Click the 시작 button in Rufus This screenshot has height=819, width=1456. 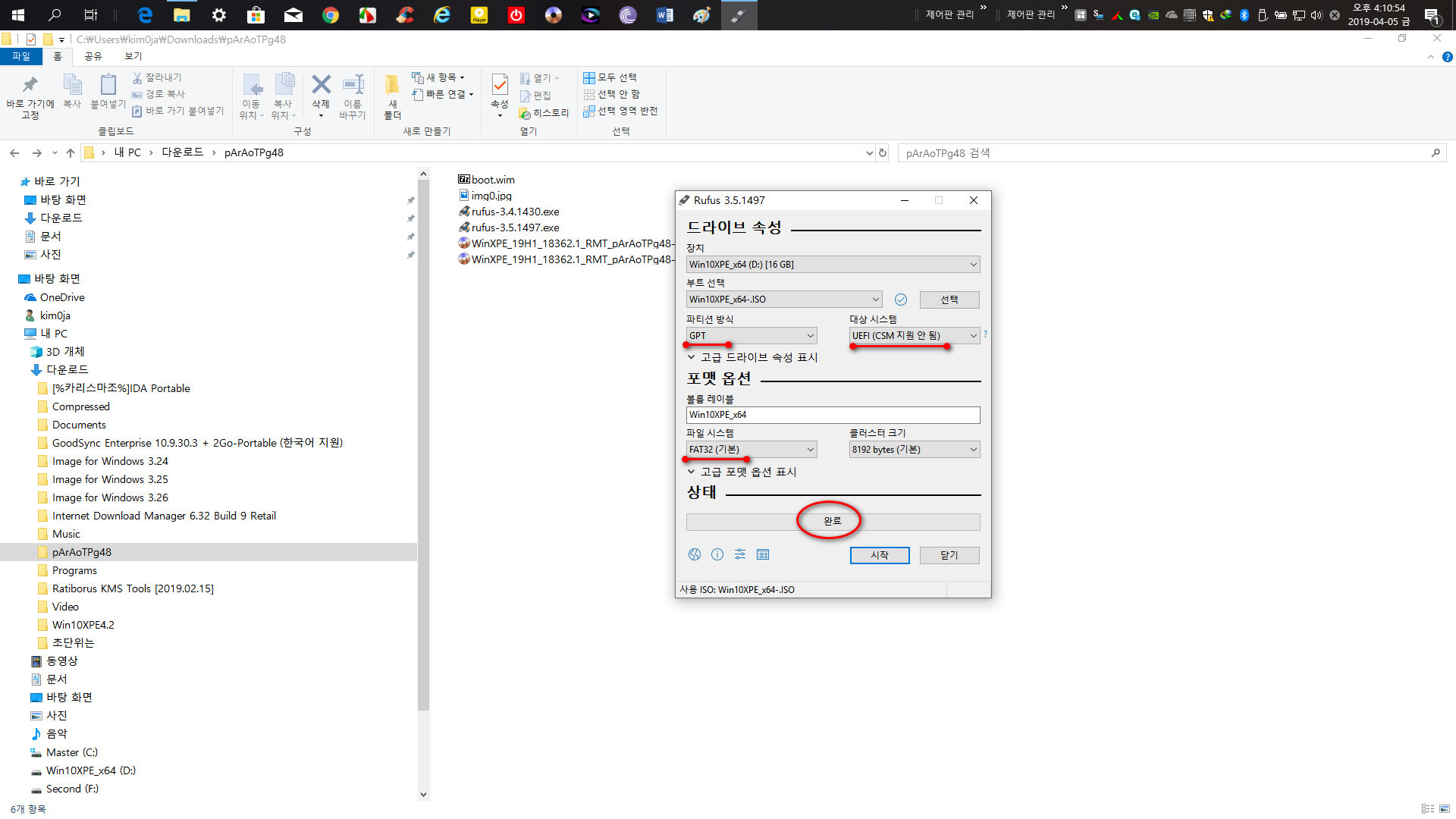(x=880, y=555)
